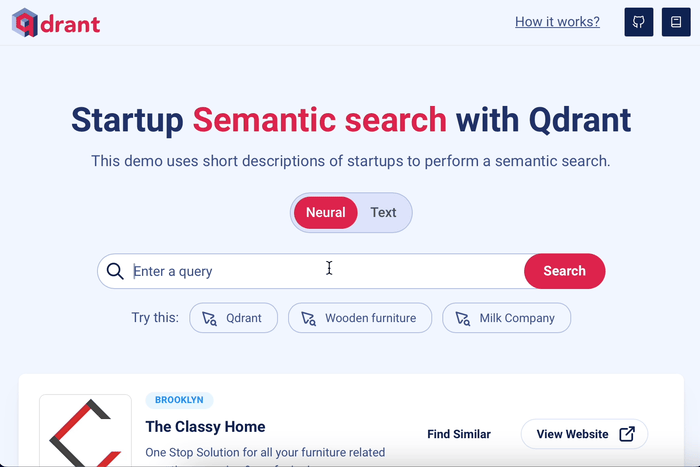This screenshot has height=467, width=700.
Task: Switch search mode to Neural
Action: click(326, 213)
